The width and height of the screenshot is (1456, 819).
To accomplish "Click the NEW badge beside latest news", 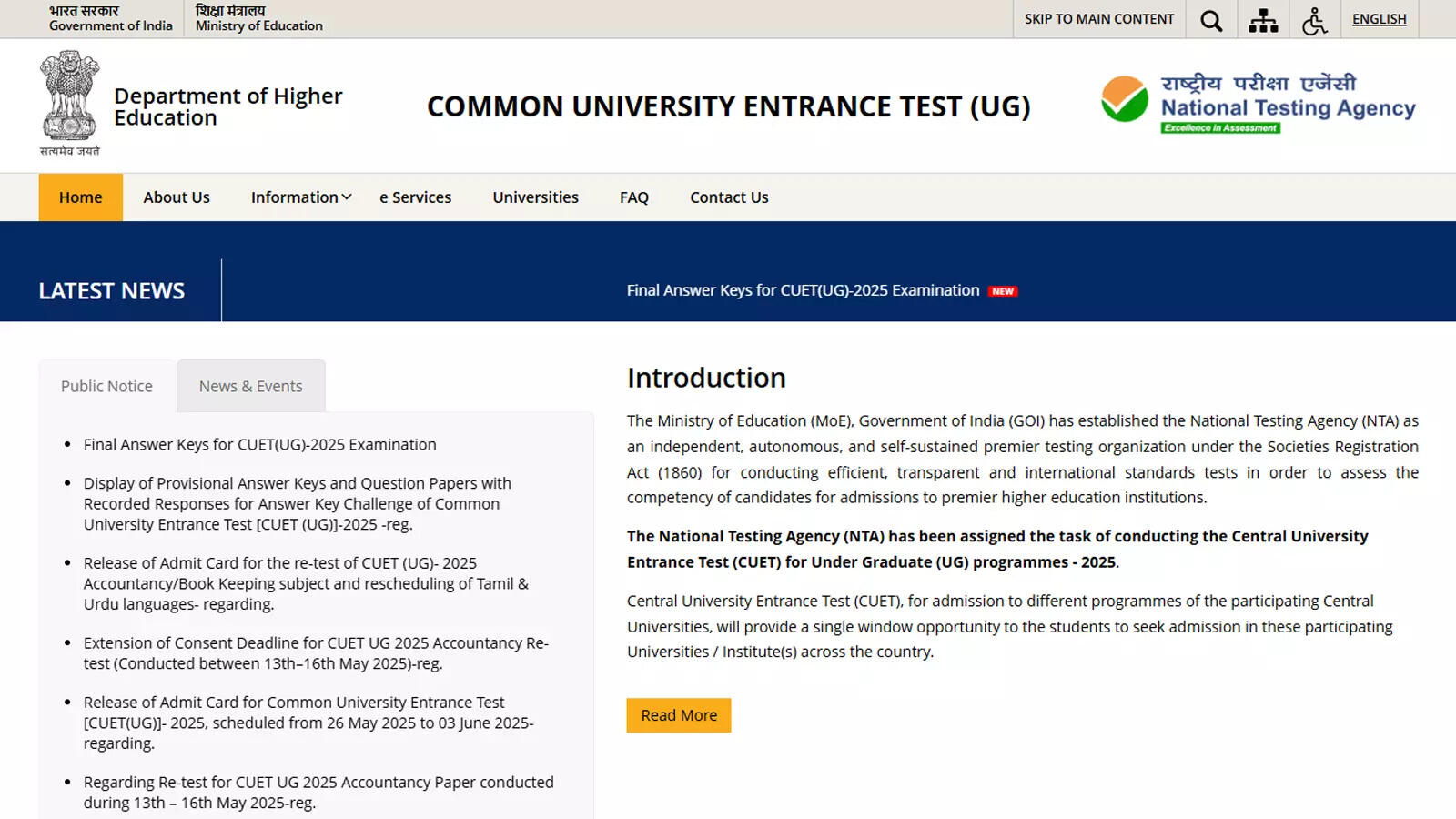I will (x=1003, y=291).
